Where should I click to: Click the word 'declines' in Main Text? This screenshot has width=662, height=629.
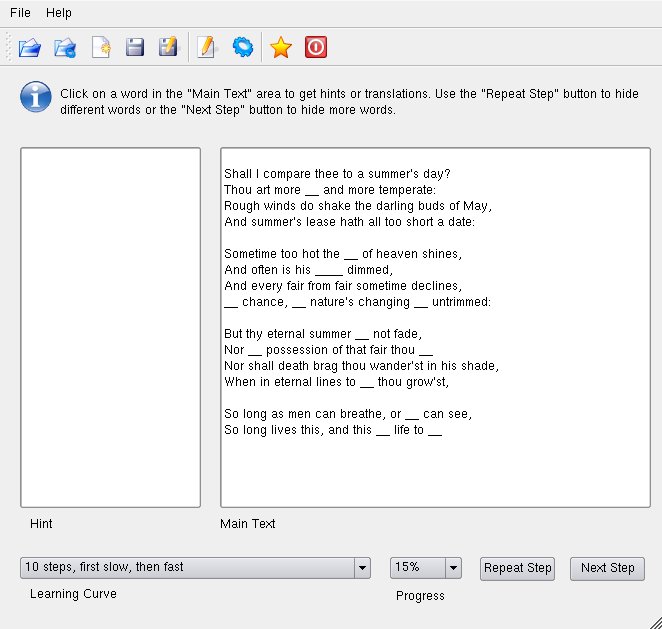(434, 286)
